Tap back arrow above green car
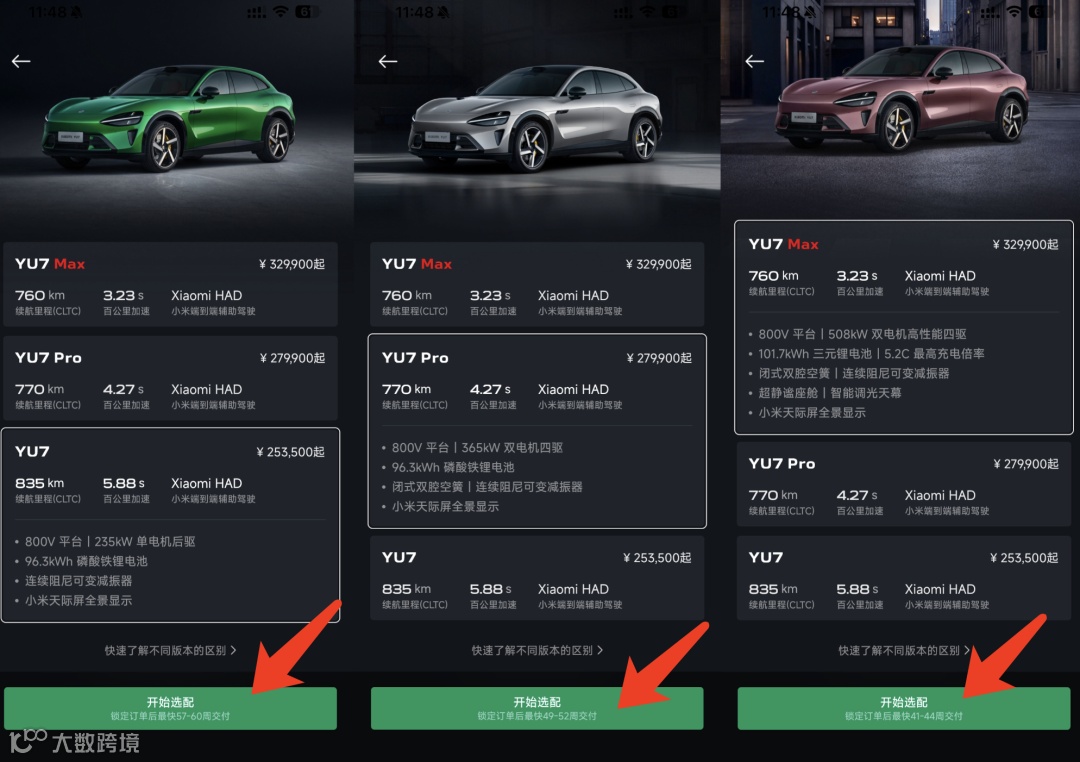Screen dimensions: 1080x762 pos(21,61)
